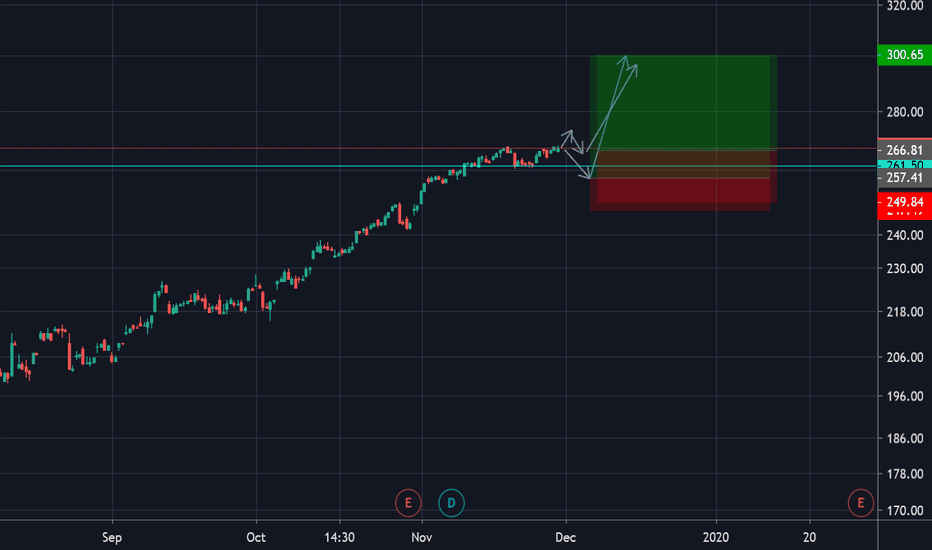The width and height of the screenshot is (932, 550).
Task: Click the red 249.84 stop price label
Action: (905, 202)
